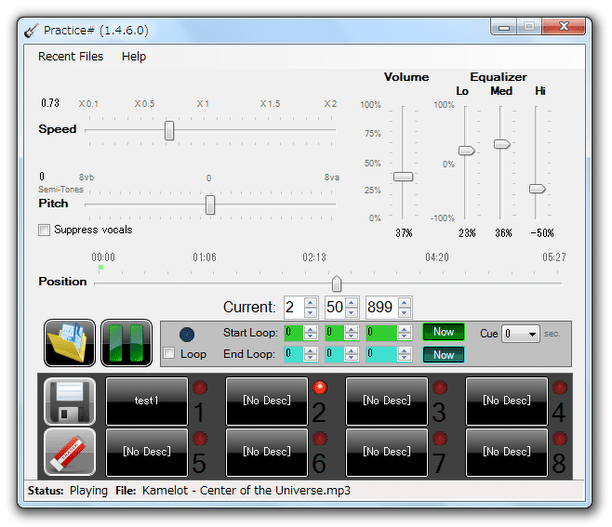This screenshot has width=612, height=527.
Task: Click the Hi equalizer slider handle
Action: coord(537,189)
